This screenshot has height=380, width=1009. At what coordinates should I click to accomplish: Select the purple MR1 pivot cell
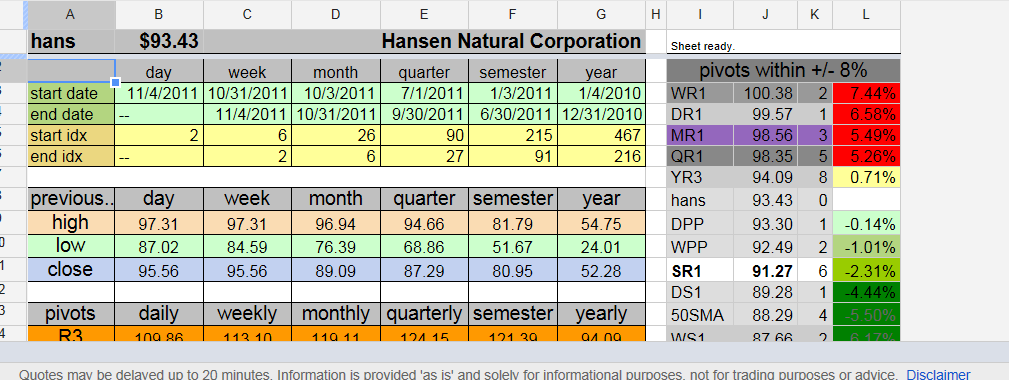(x=700, y=135)
